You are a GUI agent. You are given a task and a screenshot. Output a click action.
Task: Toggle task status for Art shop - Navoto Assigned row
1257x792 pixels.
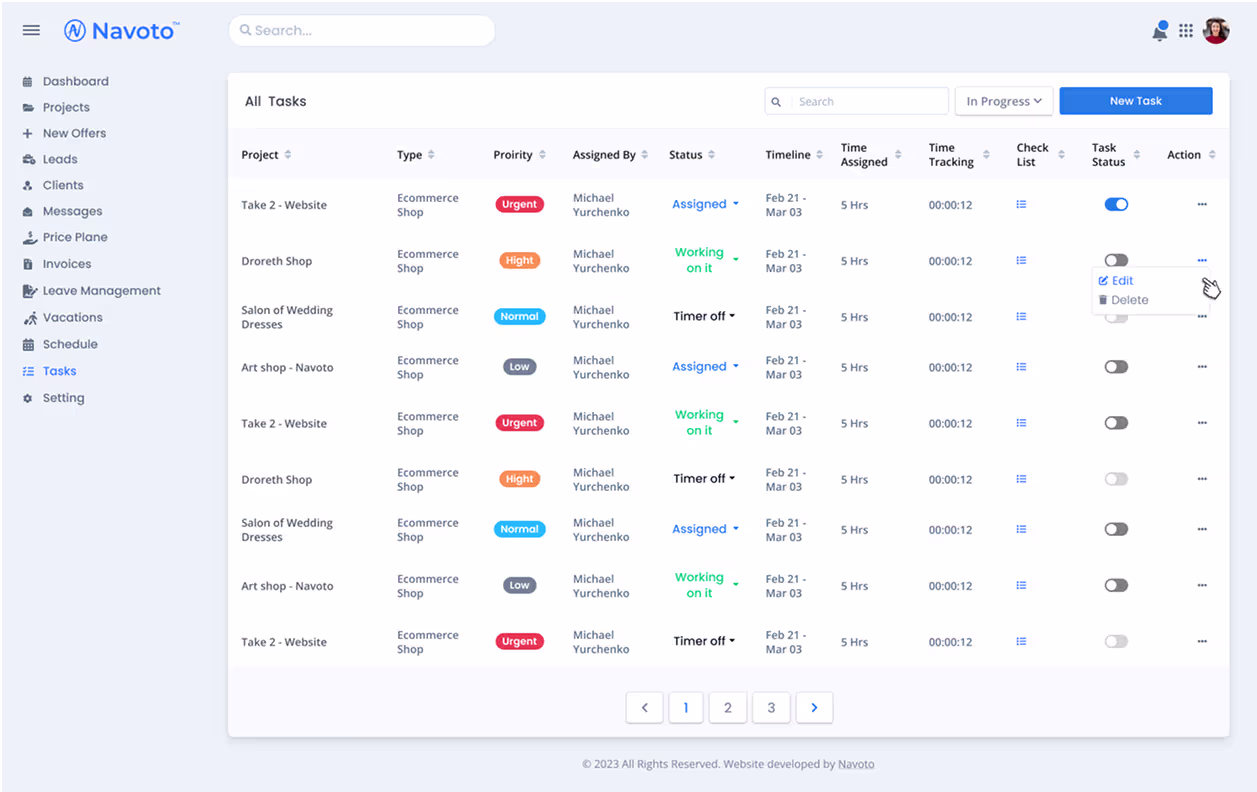click(1116, 367)
